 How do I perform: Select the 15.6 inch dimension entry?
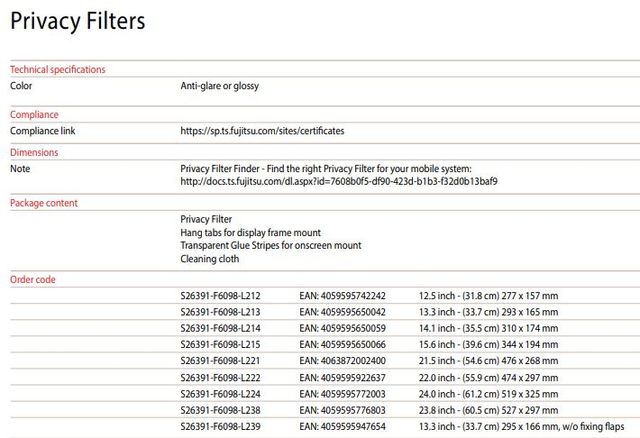pyautogui.click(x=488, y=344)
